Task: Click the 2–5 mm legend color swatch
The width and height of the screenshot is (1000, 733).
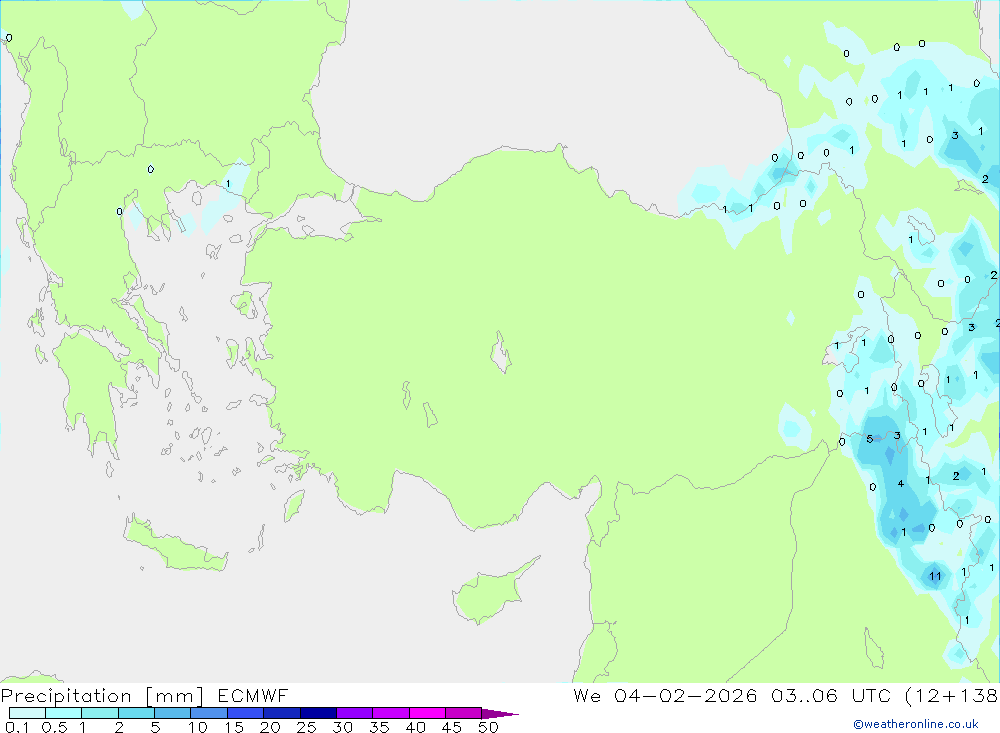Action: tap(136, 713)
